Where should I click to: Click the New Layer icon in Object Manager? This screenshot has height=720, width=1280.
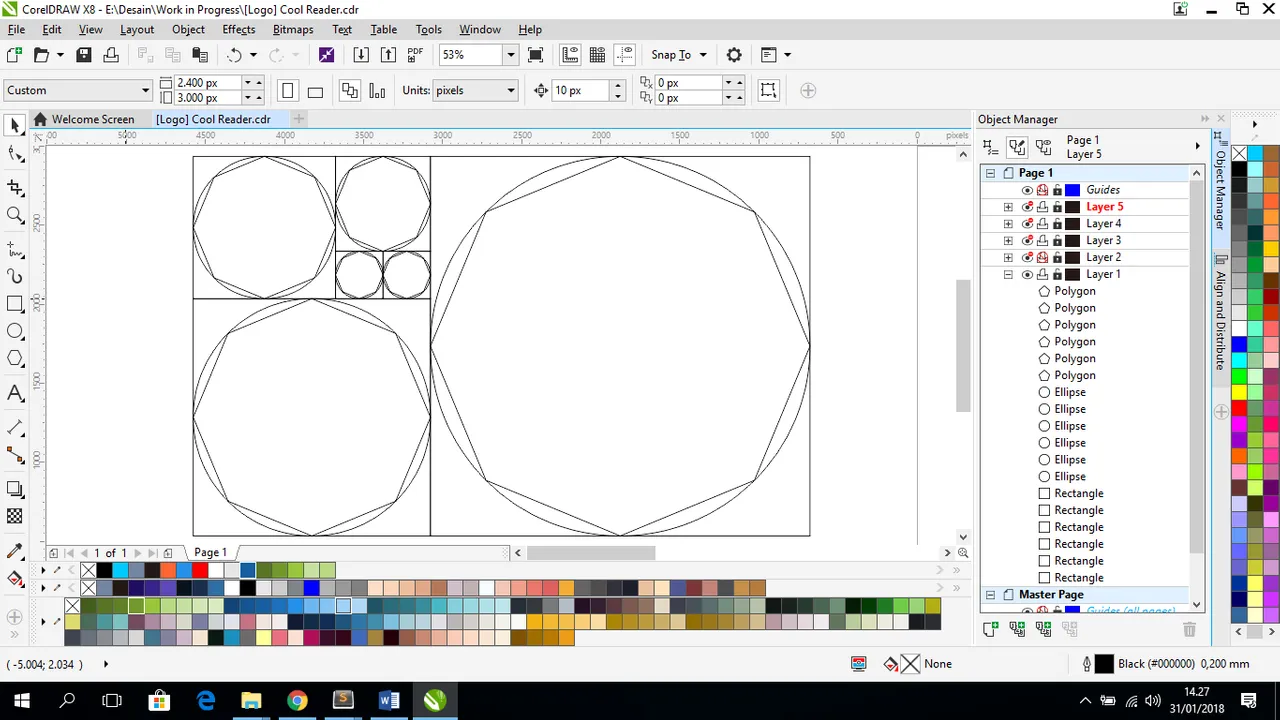point(990,629)
